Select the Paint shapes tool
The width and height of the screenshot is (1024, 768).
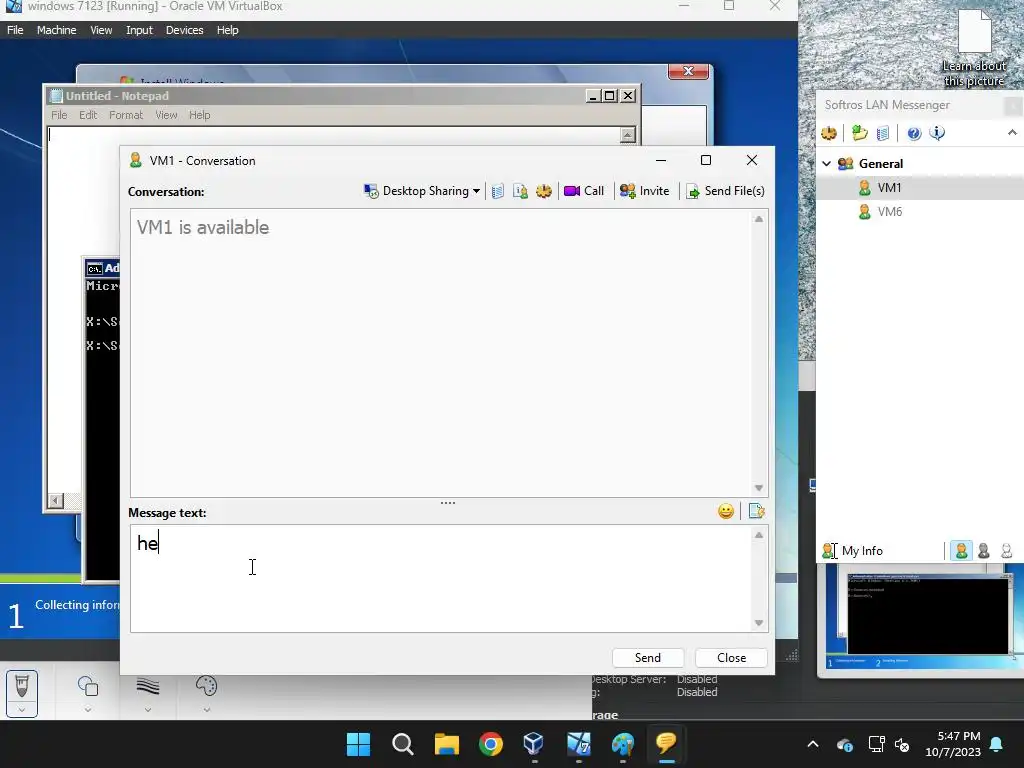click(x=88, y=686)
